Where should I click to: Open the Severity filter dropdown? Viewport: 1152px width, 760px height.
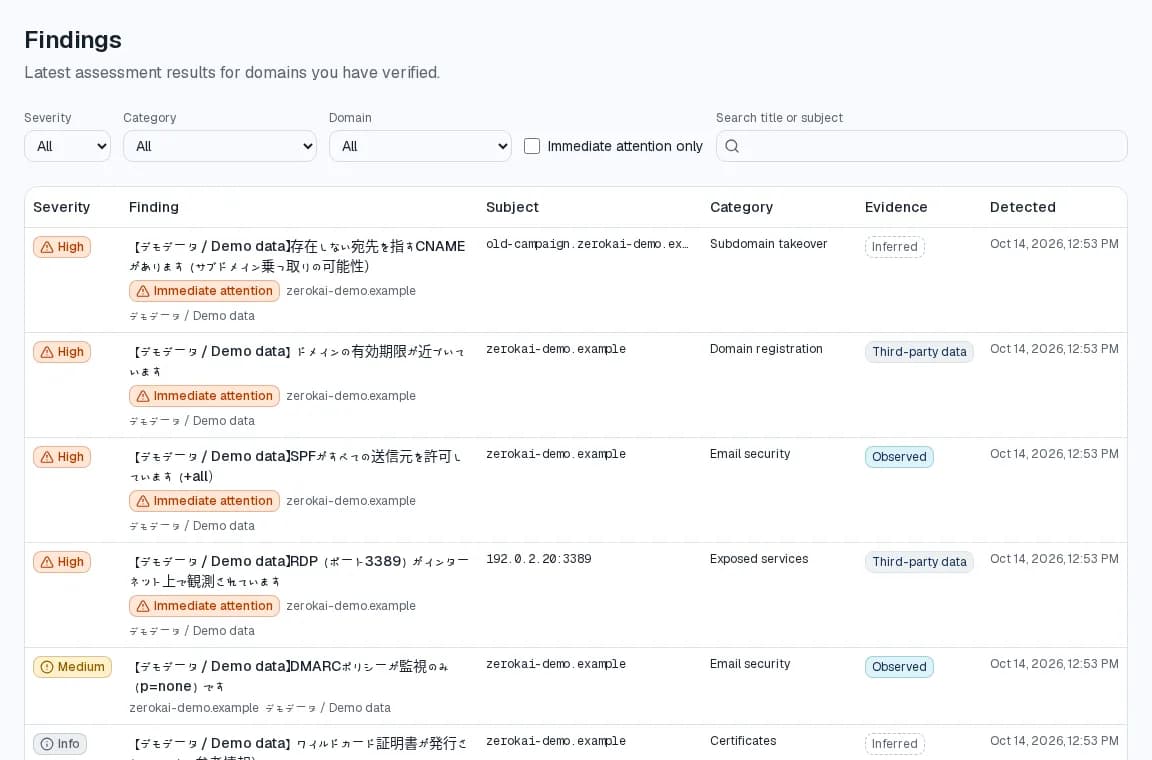click(68, 146)
